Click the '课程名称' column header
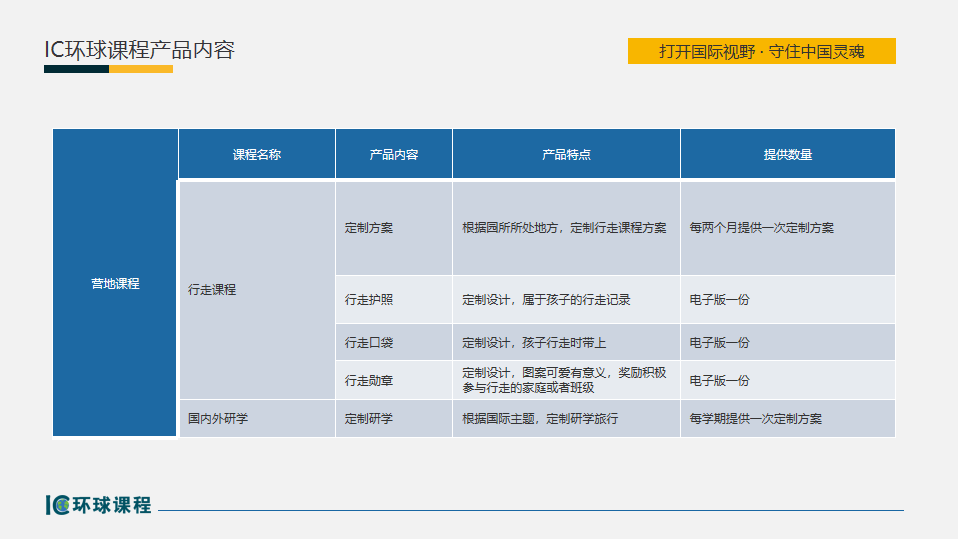 pyautogui.click(x=257, y=154)
